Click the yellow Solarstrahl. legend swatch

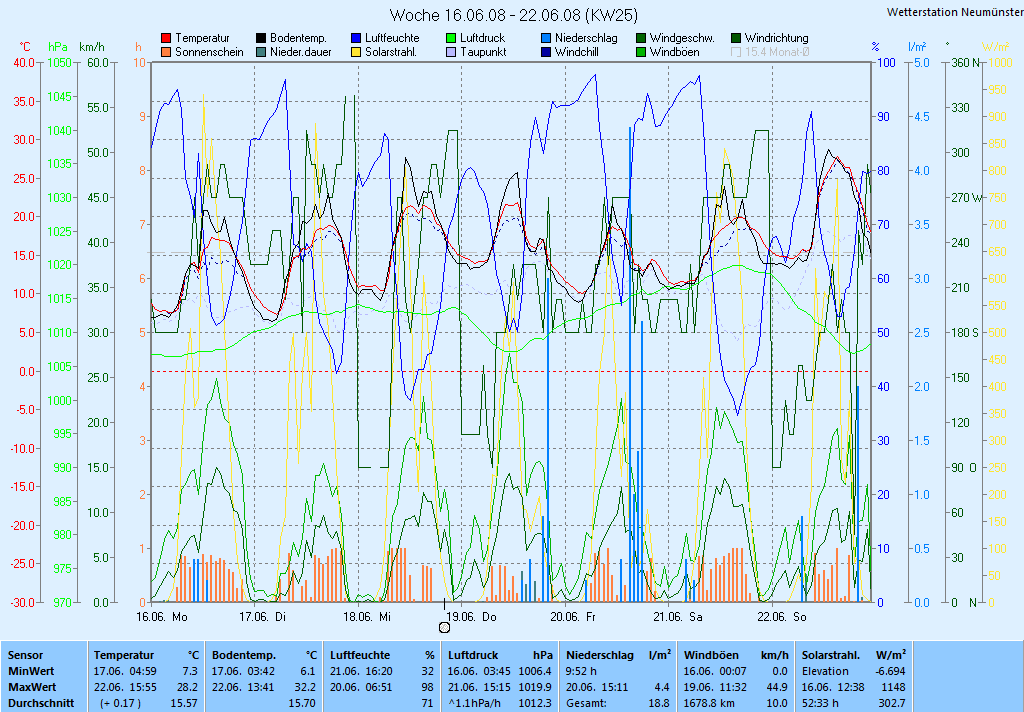[x=356, y=52]
